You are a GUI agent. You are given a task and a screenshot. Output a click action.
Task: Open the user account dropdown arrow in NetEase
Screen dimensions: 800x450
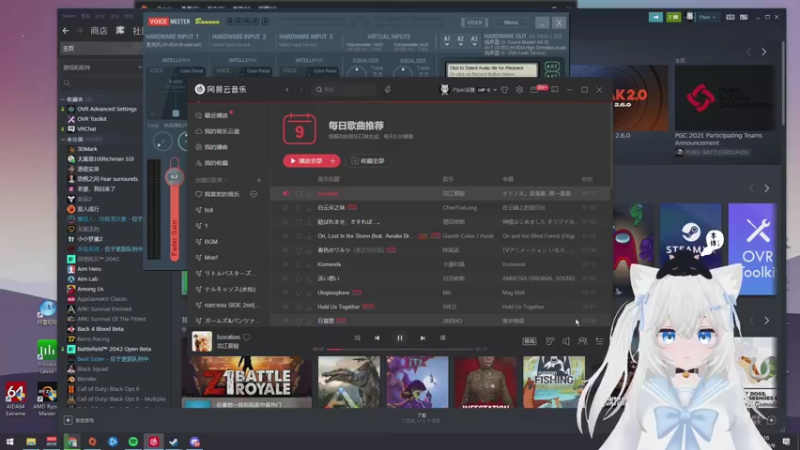coord(495,90)
